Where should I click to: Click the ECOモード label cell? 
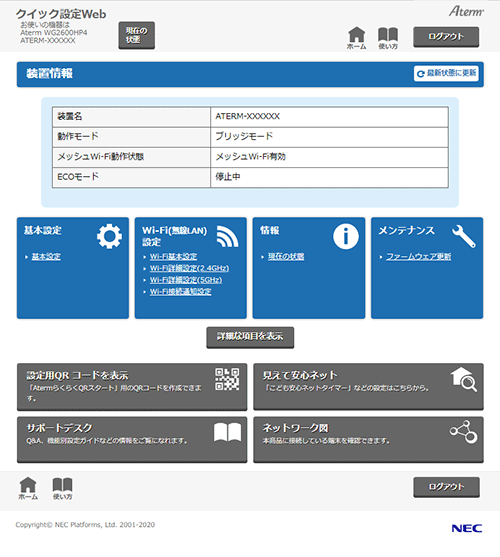[131, 177]
